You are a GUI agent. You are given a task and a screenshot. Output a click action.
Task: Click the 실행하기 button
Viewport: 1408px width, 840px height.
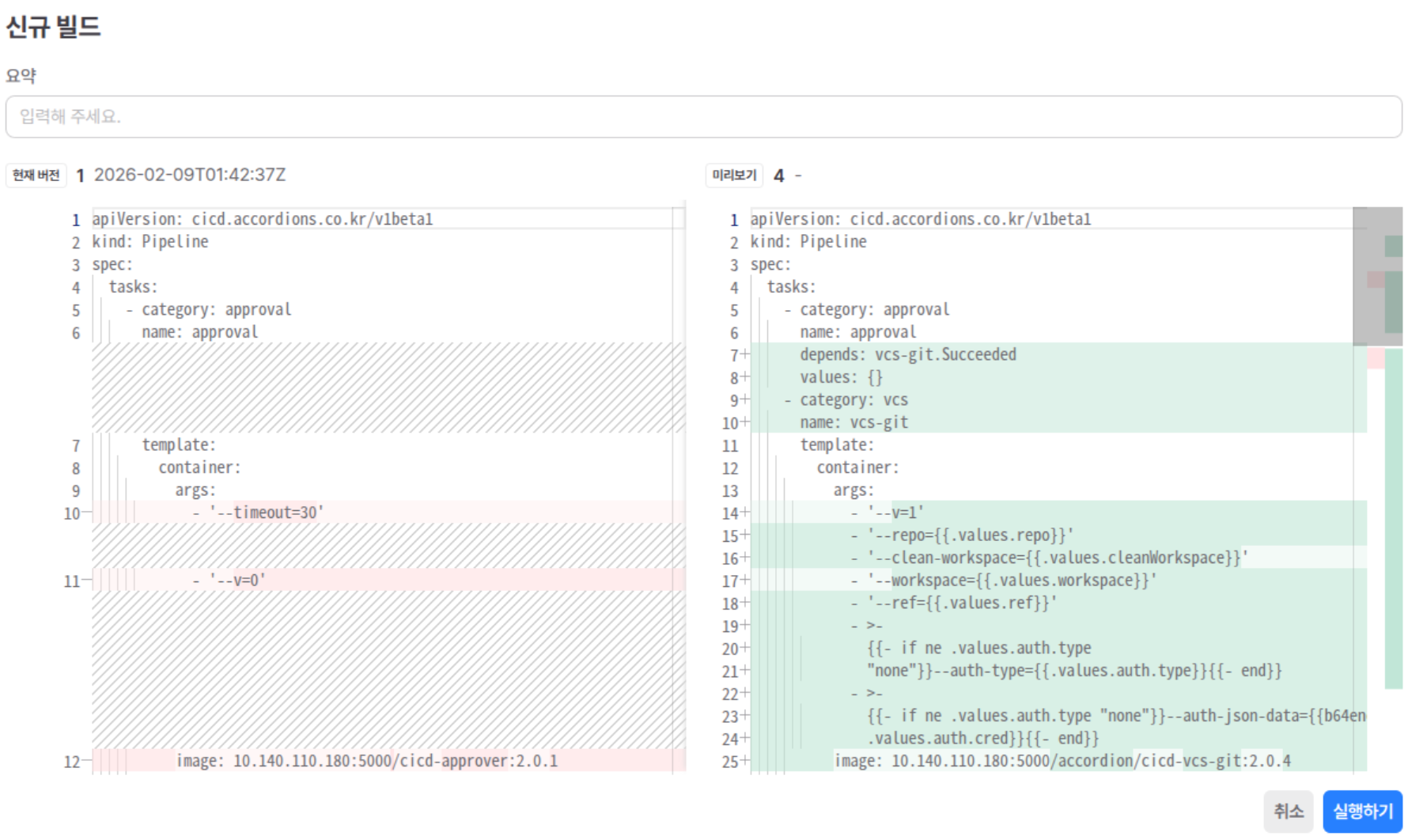pos(1362,811)
